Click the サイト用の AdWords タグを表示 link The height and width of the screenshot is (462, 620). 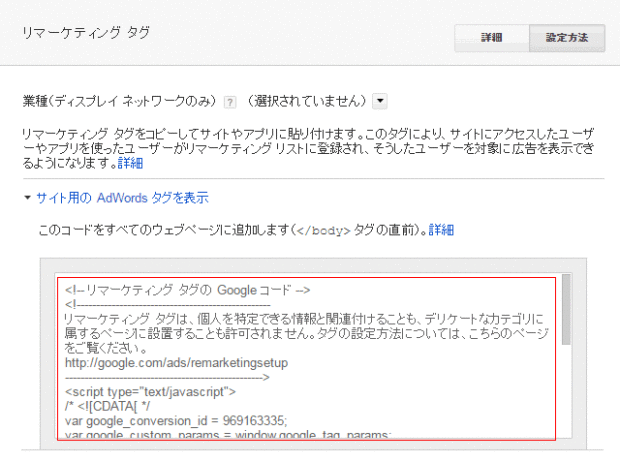(x=122, y=198)
